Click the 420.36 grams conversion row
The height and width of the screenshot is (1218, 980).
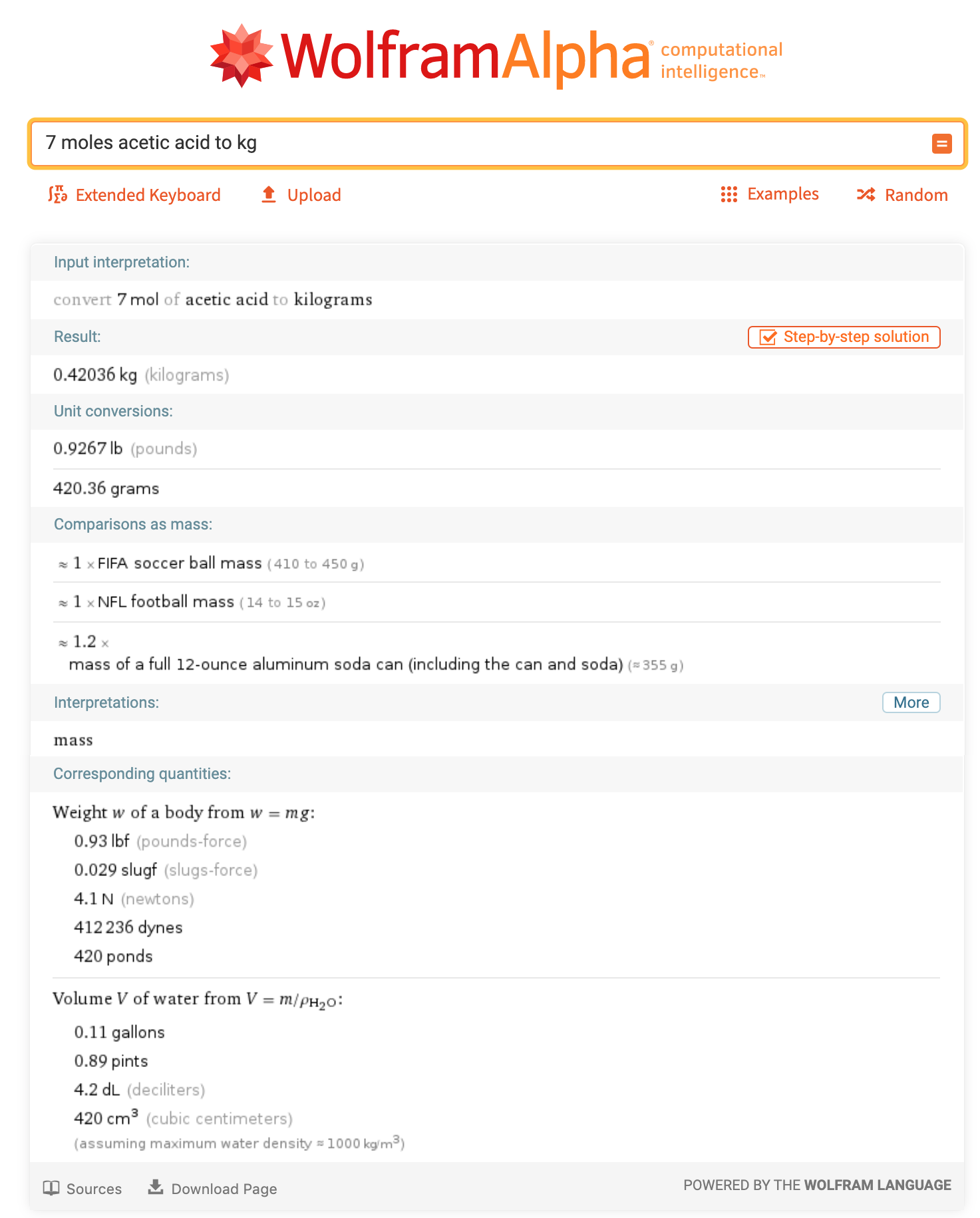coord(106,488)
